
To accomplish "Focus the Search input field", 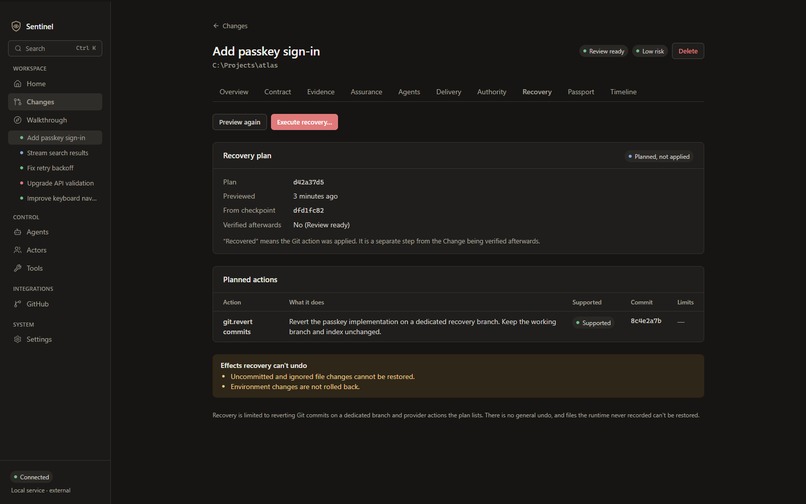I will tap(55, 48).
